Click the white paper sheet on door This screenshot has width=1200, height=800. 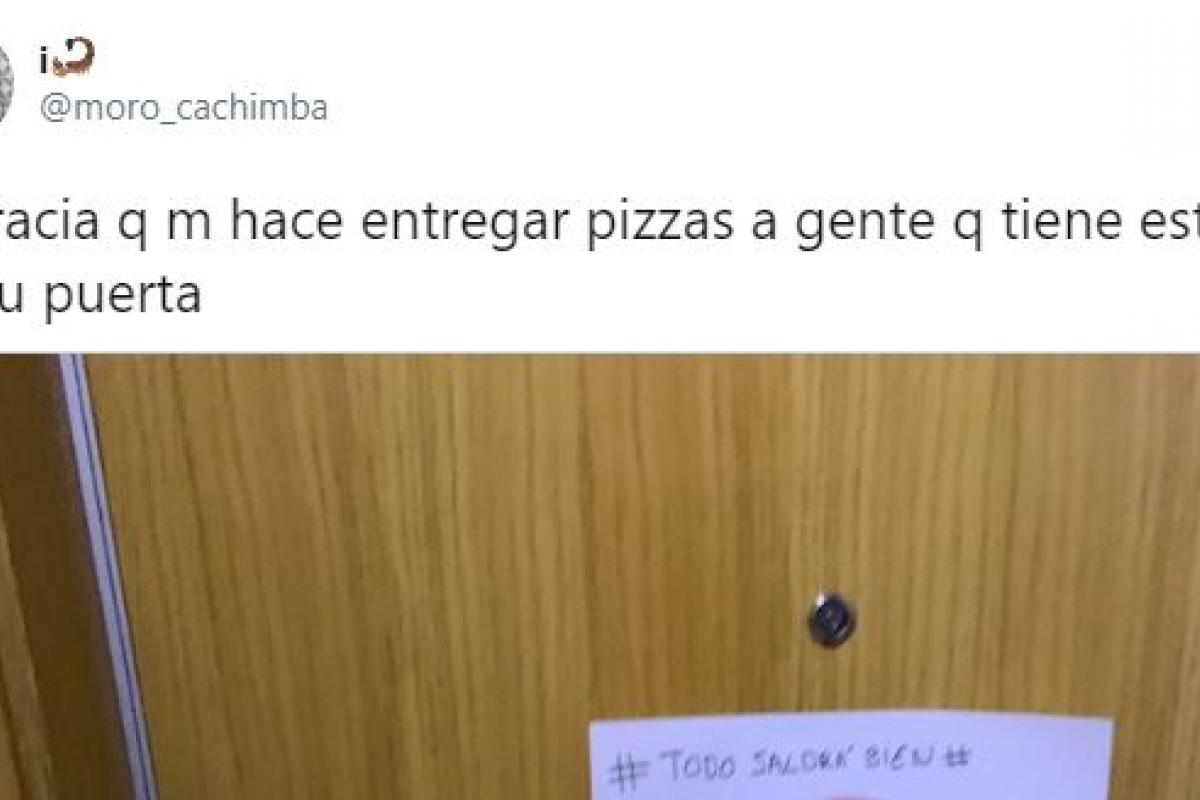(x=850, y=759)
